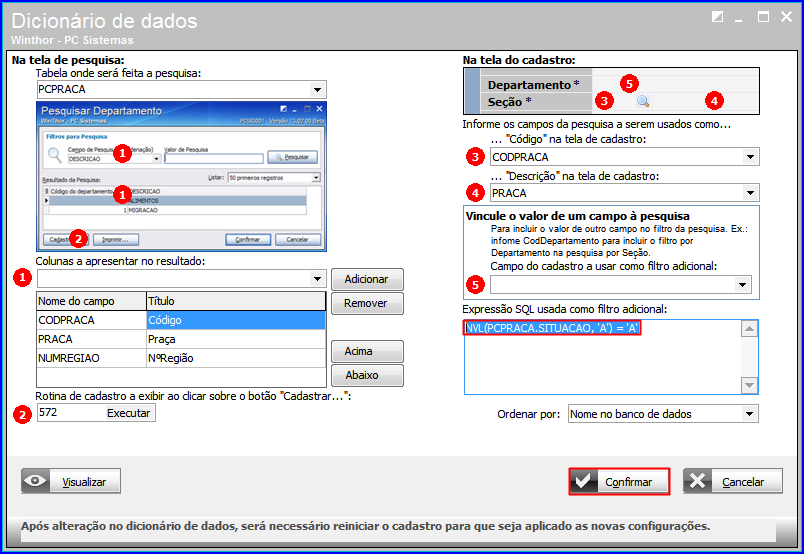Click the Título column header

pyautogui.click(x=236, y=301)
